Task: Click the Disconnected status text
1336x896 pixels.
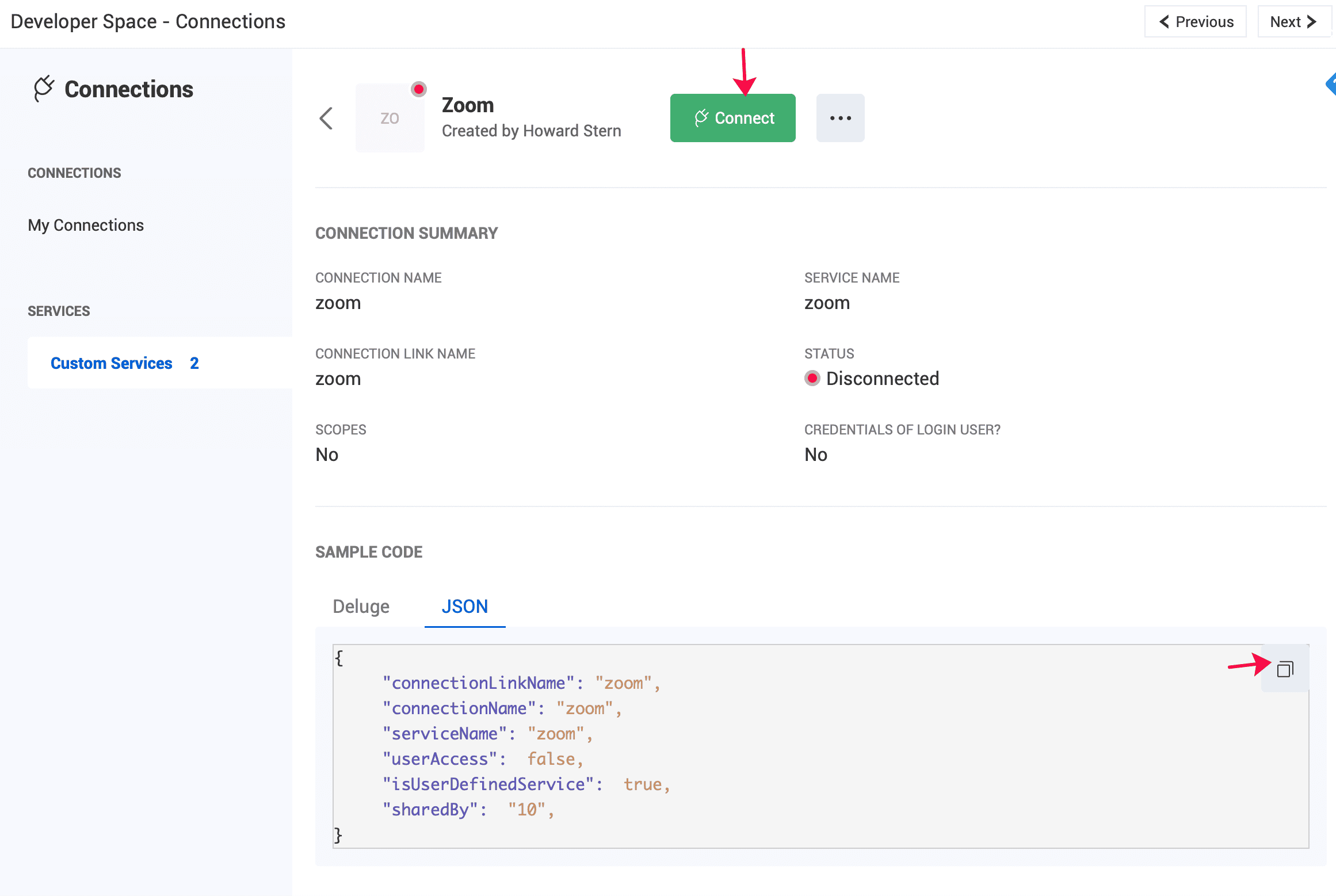Action: point(883,379)
